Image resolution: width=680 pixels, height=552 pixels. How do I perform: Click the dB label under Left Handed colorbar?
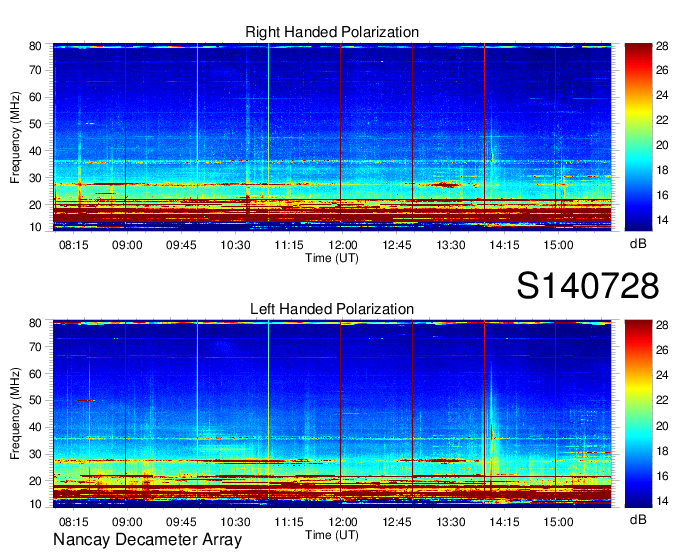(x=638, y=519)
